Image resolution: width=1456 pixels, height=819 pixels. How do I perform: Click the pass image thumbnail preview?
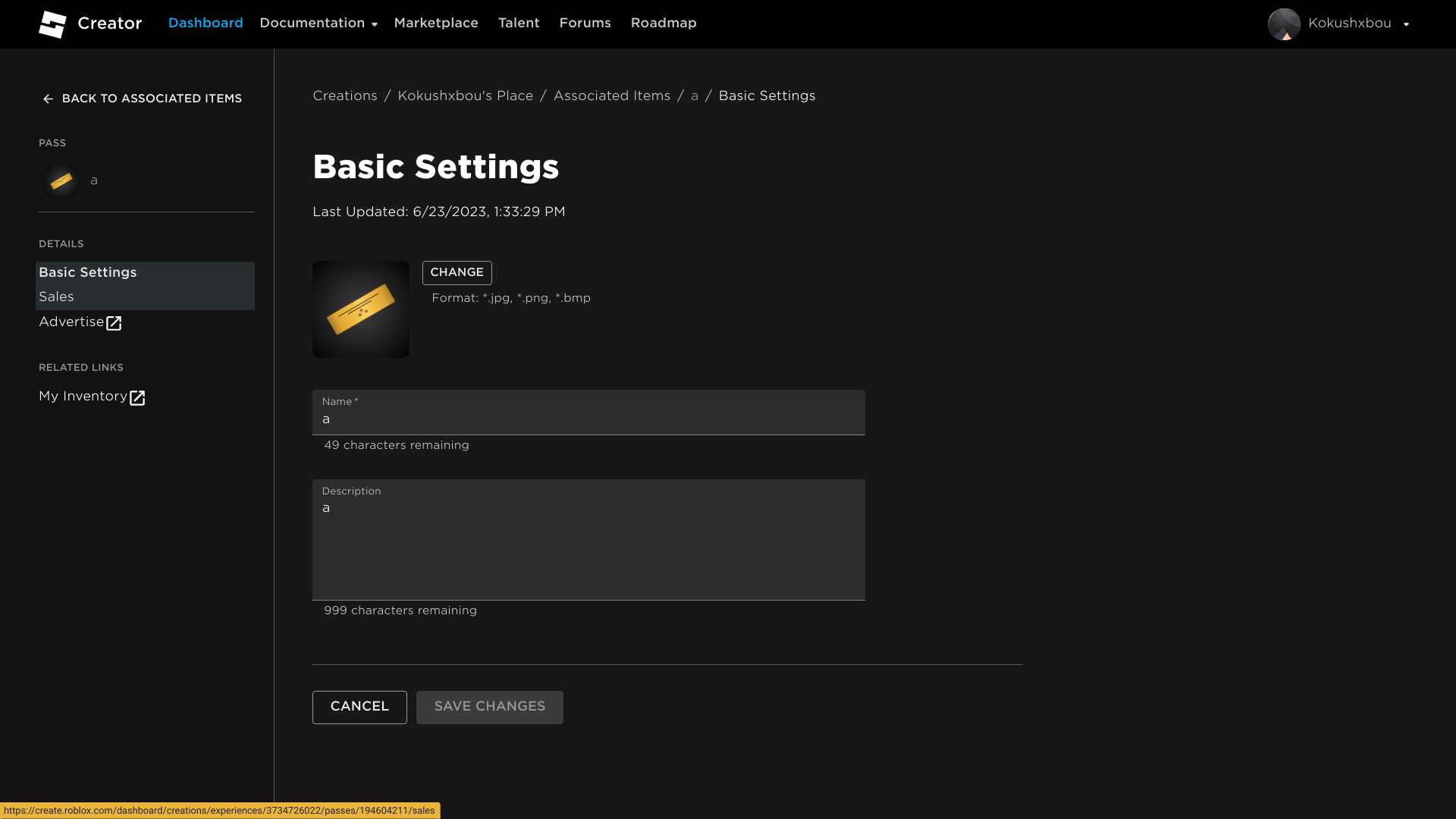pyautogui.click(x=361, y=309)
